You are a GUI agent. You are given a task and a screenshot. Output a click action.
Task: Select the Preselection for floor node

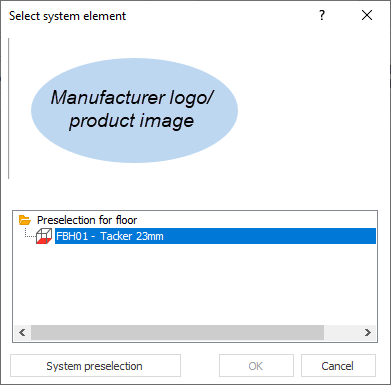tap(87, 220)
